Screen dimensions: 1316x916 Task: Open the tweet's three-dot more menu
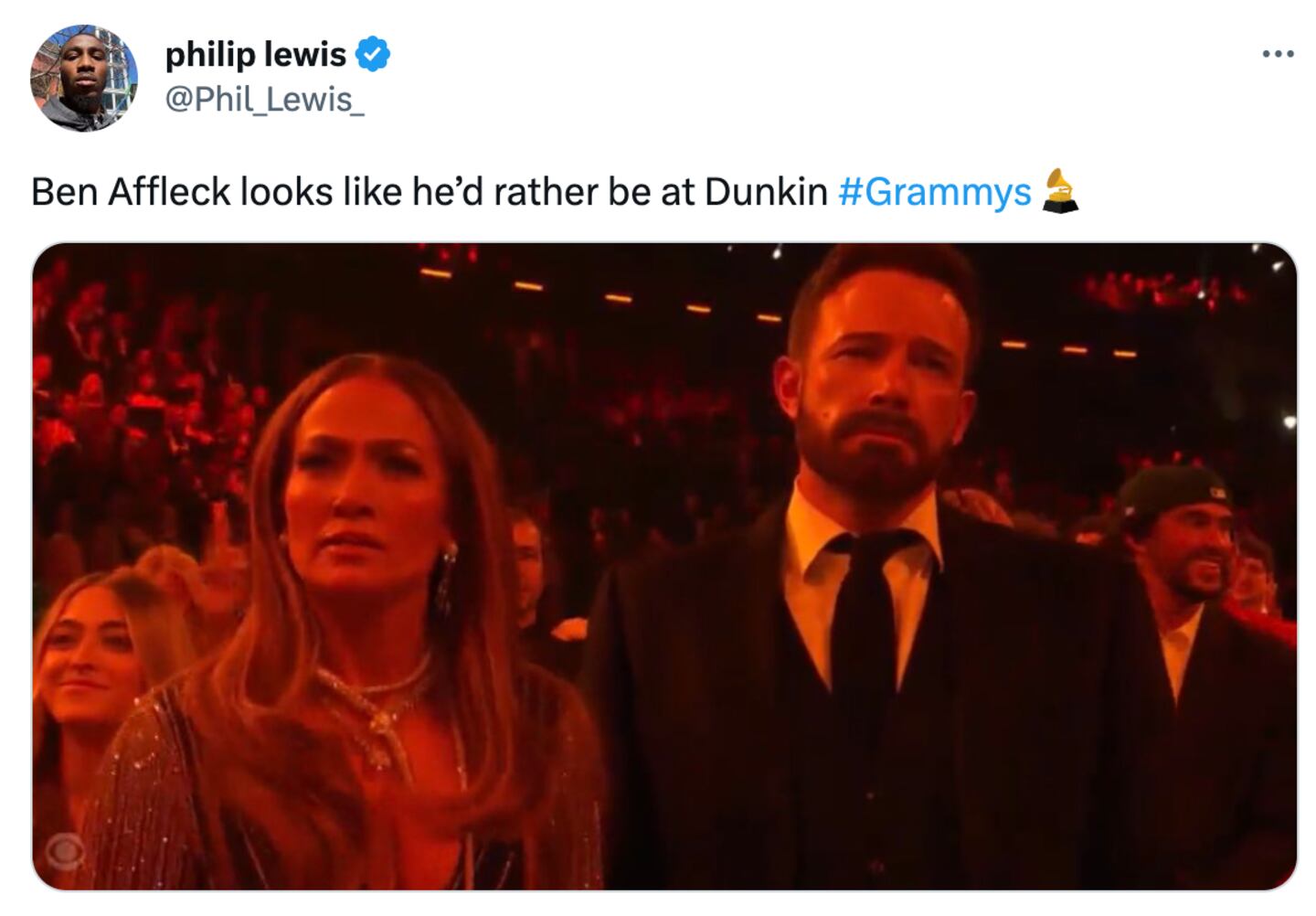click(1277, 55)
